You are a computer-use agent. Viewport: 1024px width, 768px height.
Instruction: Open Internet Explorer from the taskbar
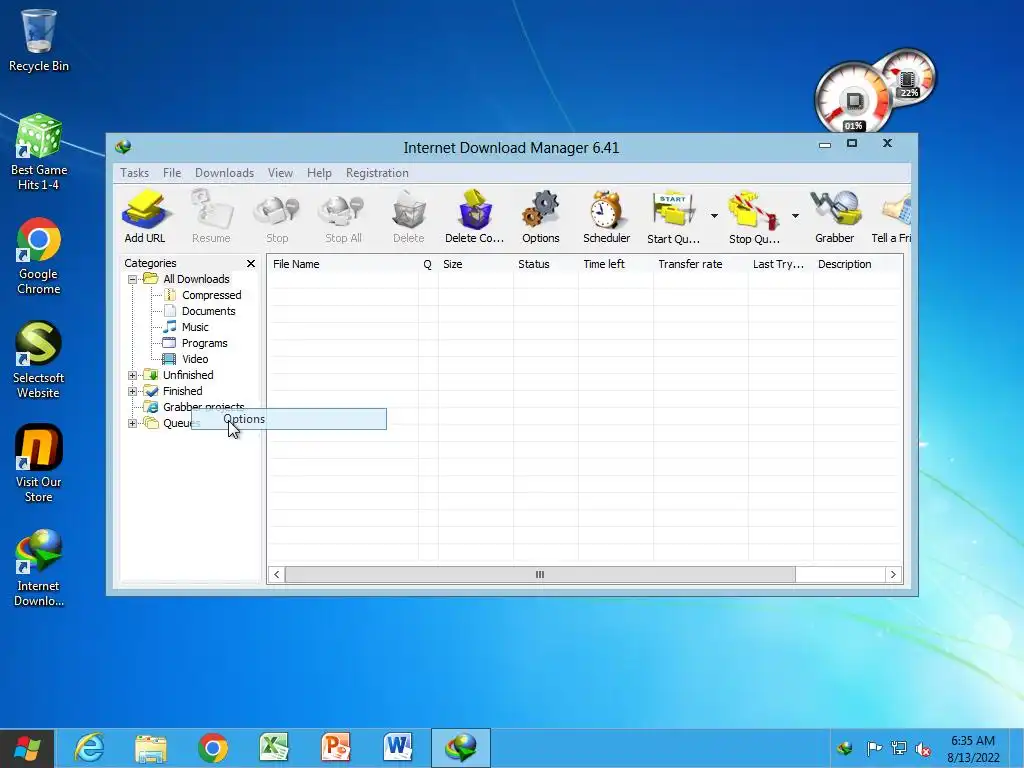[x=89, y=748]
